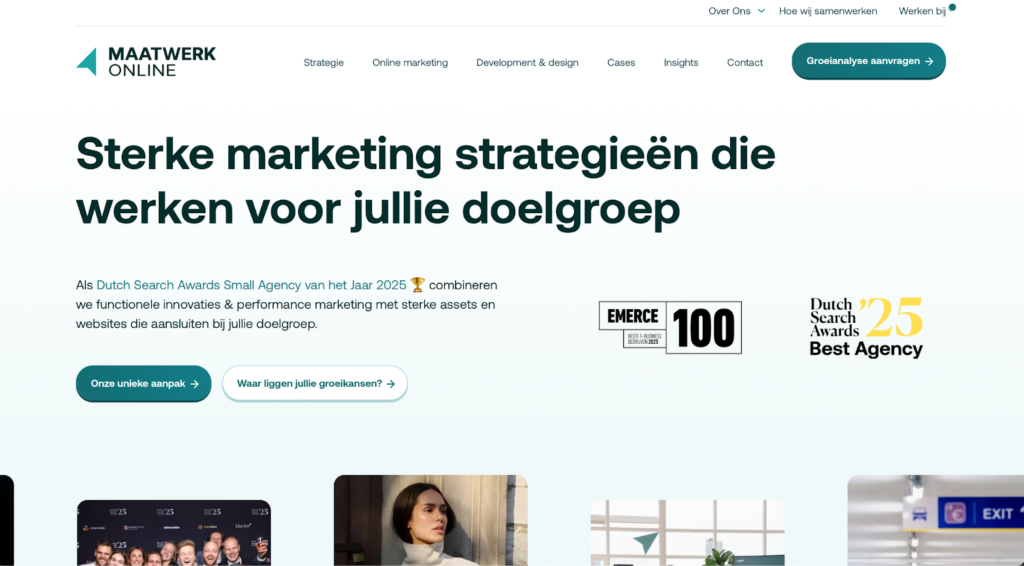
Task: Click the arrow icon in Groeianalyse aanvragen
Action: 929,61
